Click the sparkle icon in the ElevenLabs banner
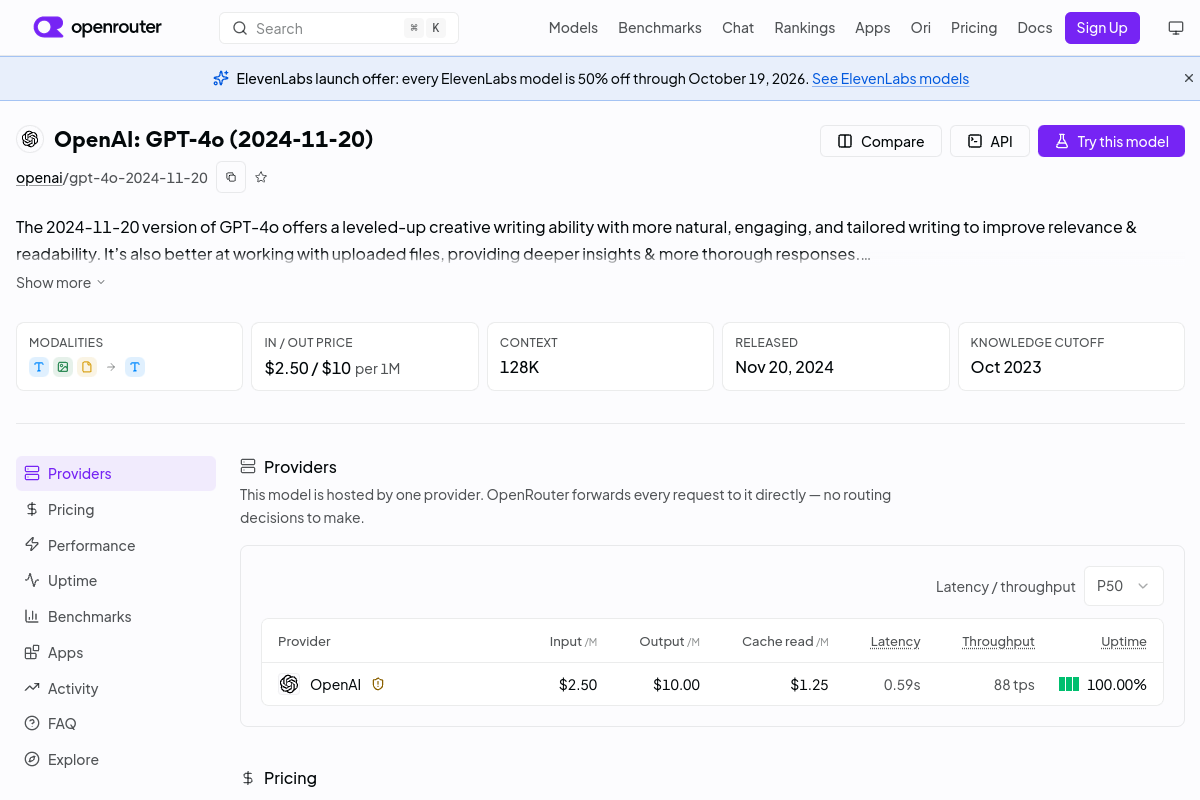Viewport: 1200px width, 800px height. [221, 78]
